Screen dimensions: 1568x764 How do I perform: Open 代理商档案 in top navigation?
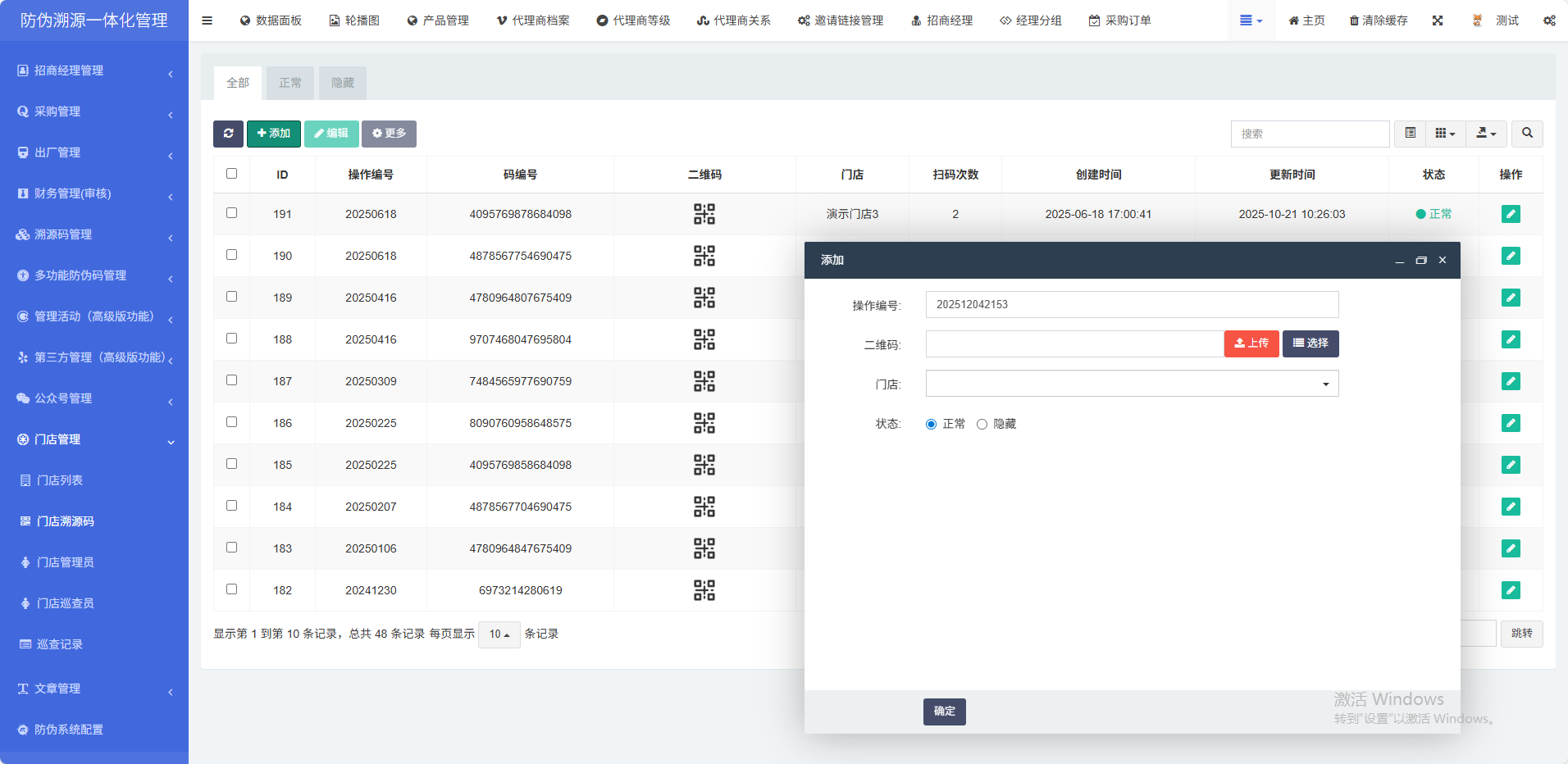tap(533, 20)
